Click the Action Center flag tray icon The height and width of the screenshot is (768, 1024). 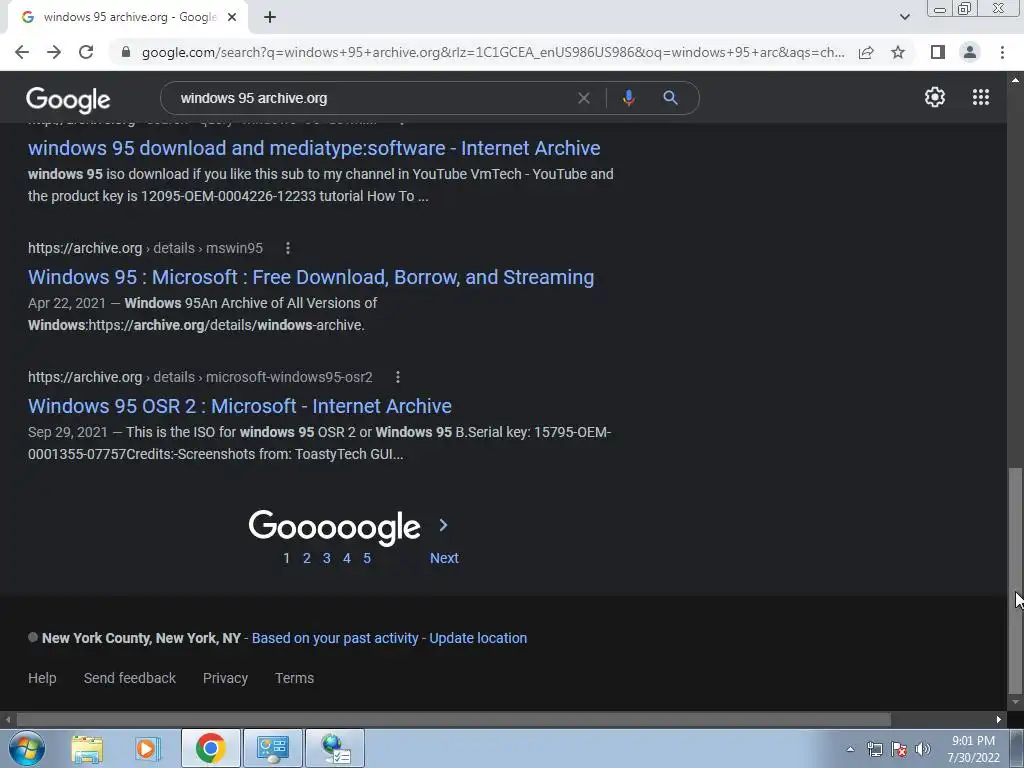click(899, 749)
